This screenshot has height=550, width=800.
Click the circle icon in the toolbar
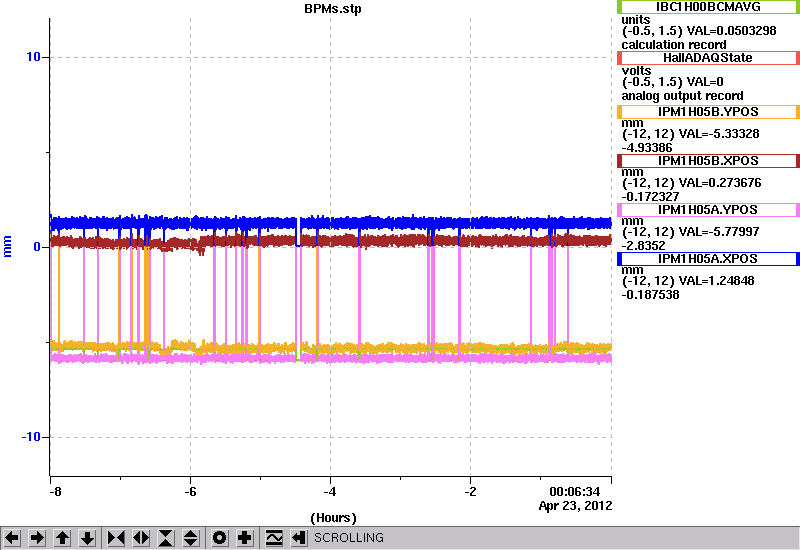[219, 538]
